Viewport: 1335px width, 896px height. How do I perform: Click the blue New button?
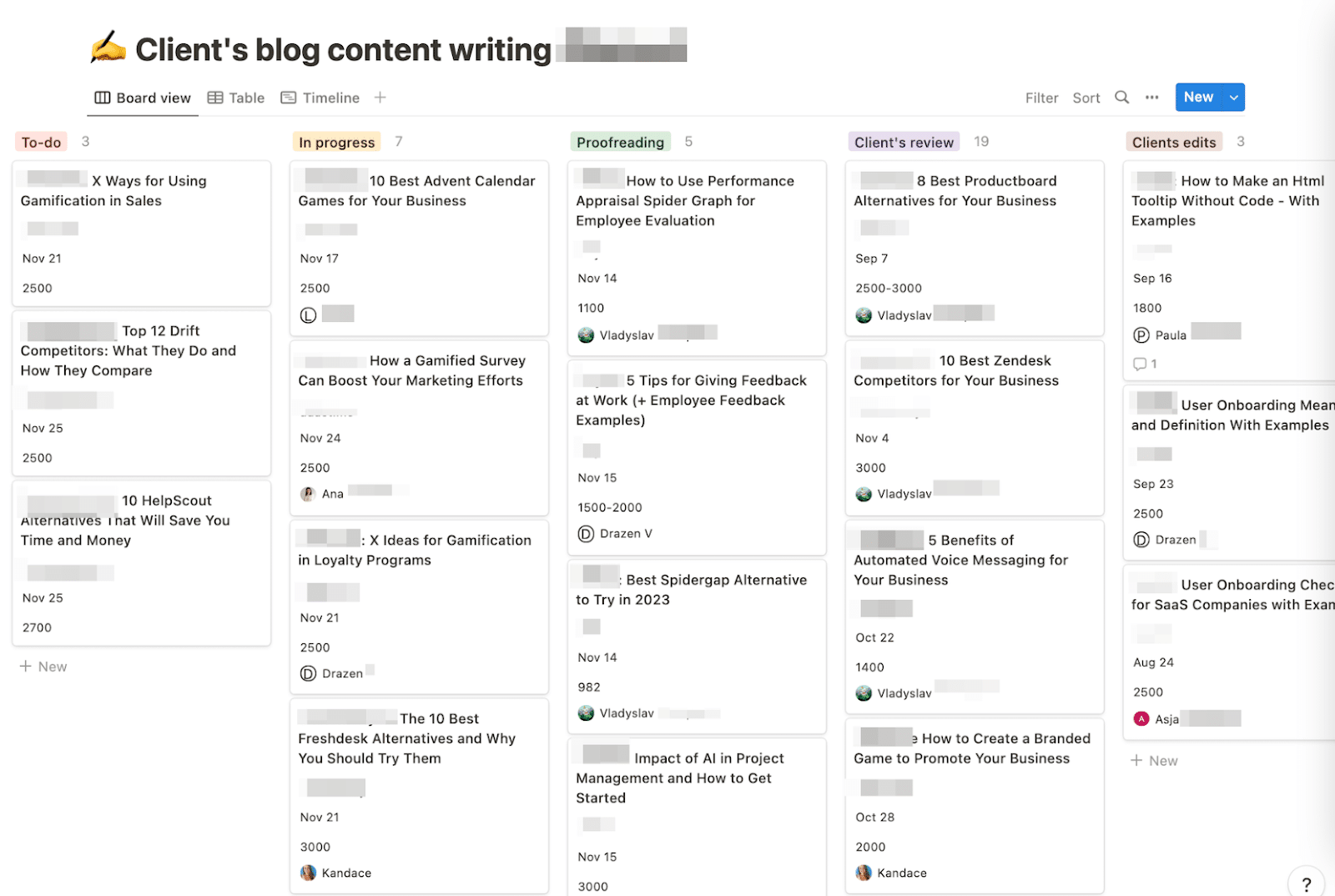coord(1198,98)
